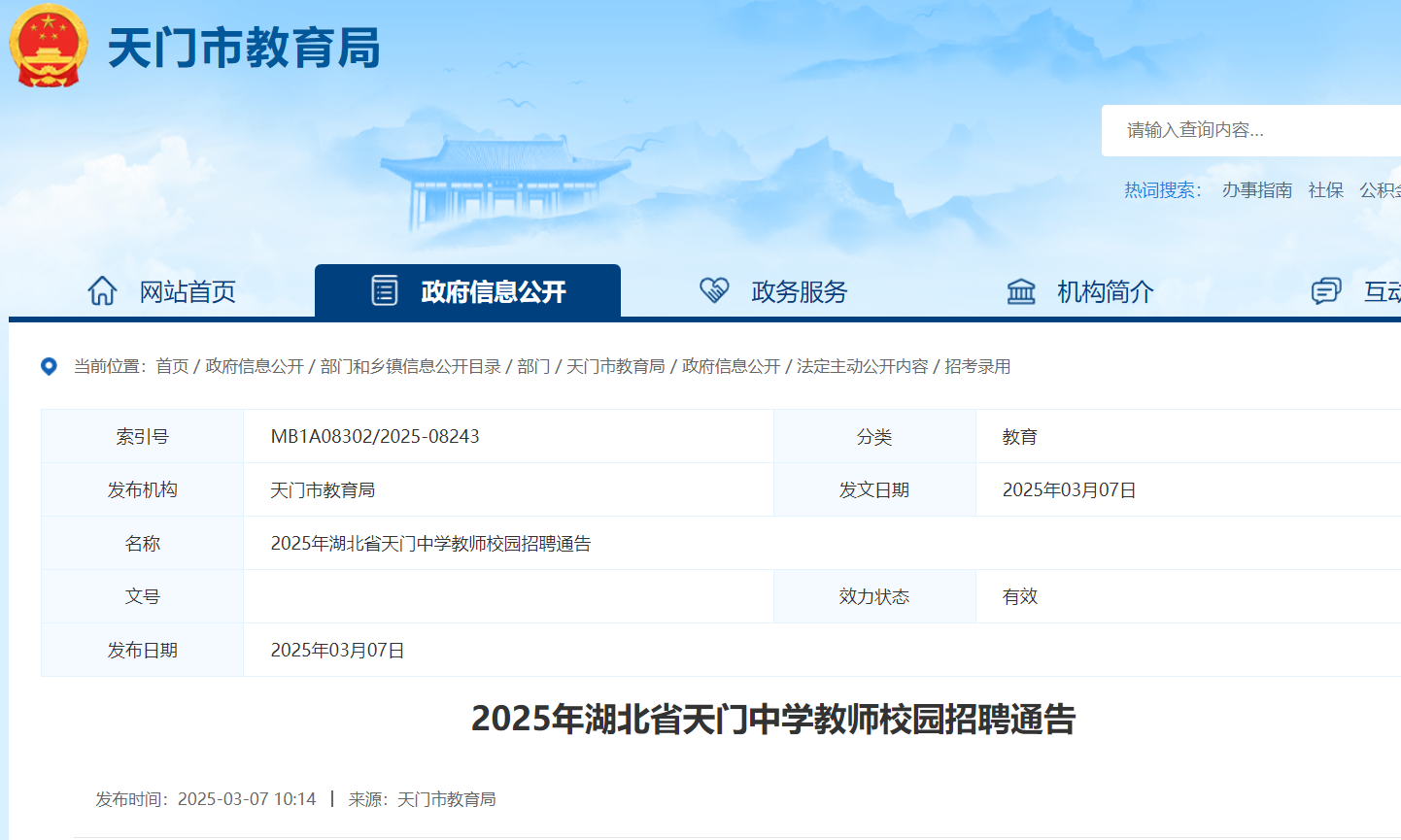The width and height of the screenshot is (1401, 840).
Task: Click index number MB1A08302/2025-08243
Action: pyautogui.click(x=375, y=436)
